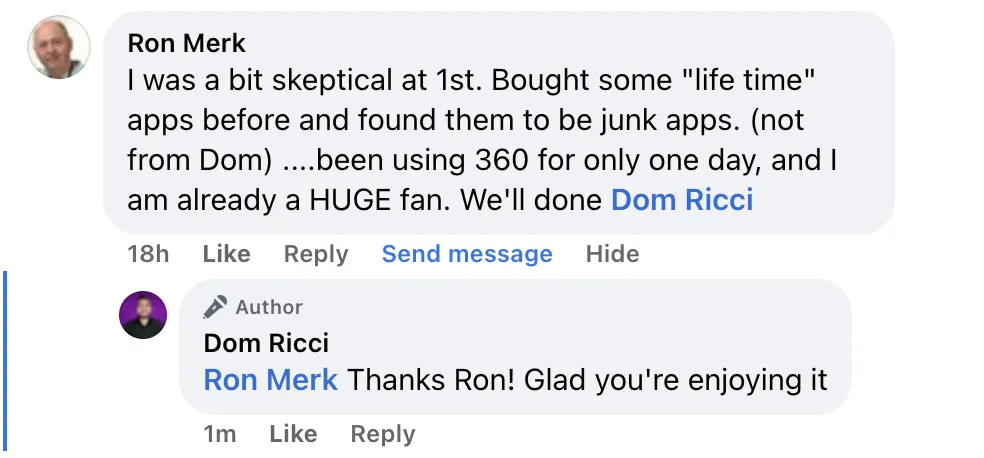The height and width of the screenshot is (458, 984).
Task: Open Ron Merk's profile from comment name
Action: [187, 43]
